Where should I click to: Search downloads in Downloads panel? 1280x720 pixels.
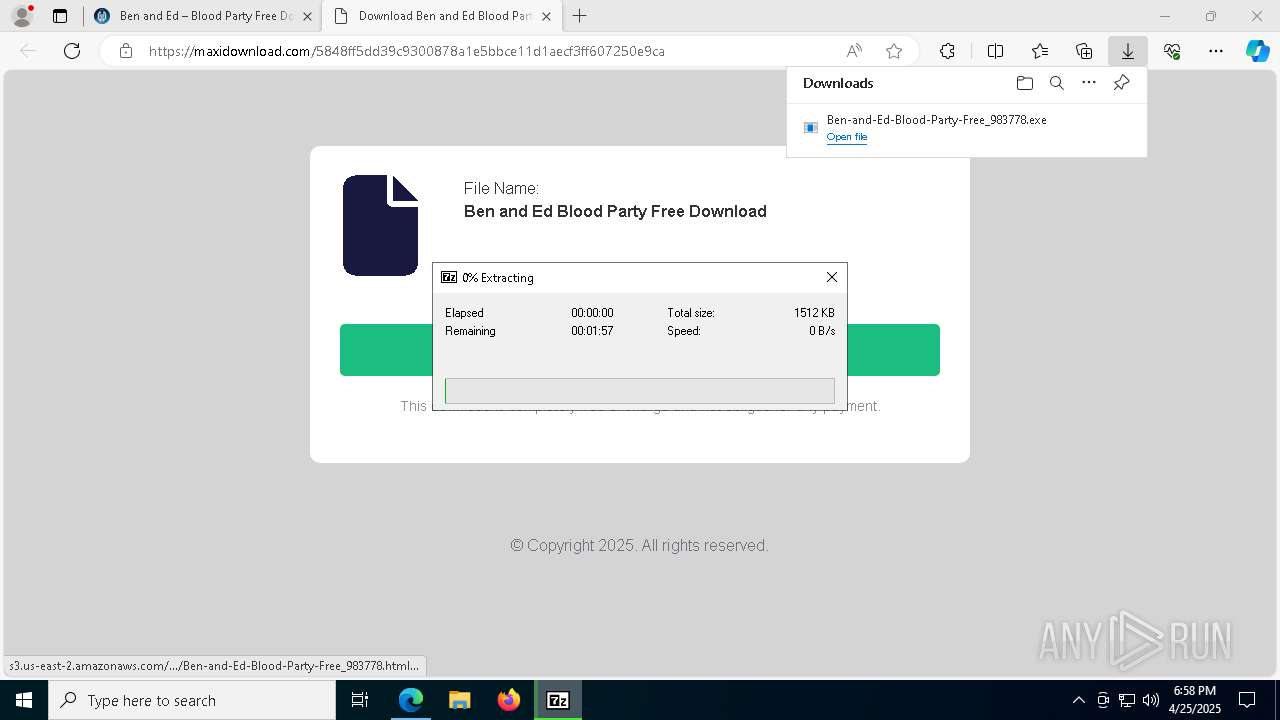click(x=1056, y=83)
